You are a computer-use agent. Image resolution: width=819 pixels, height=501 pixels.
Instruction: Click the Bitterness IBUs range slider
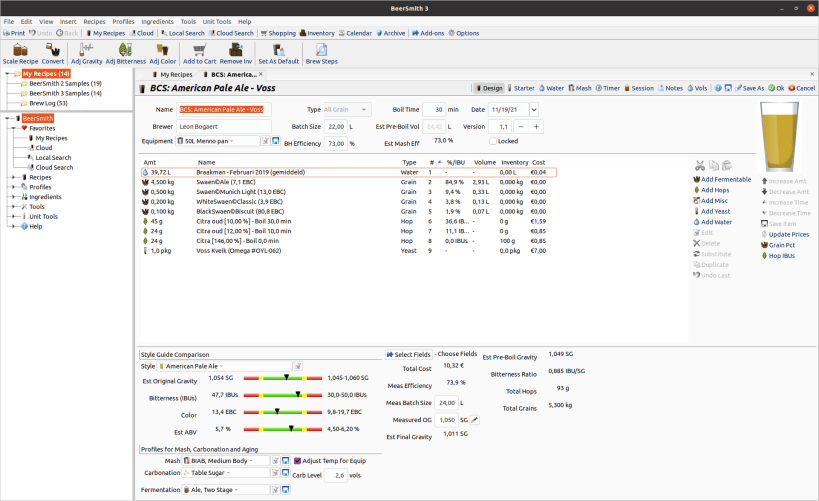(283, 394)
